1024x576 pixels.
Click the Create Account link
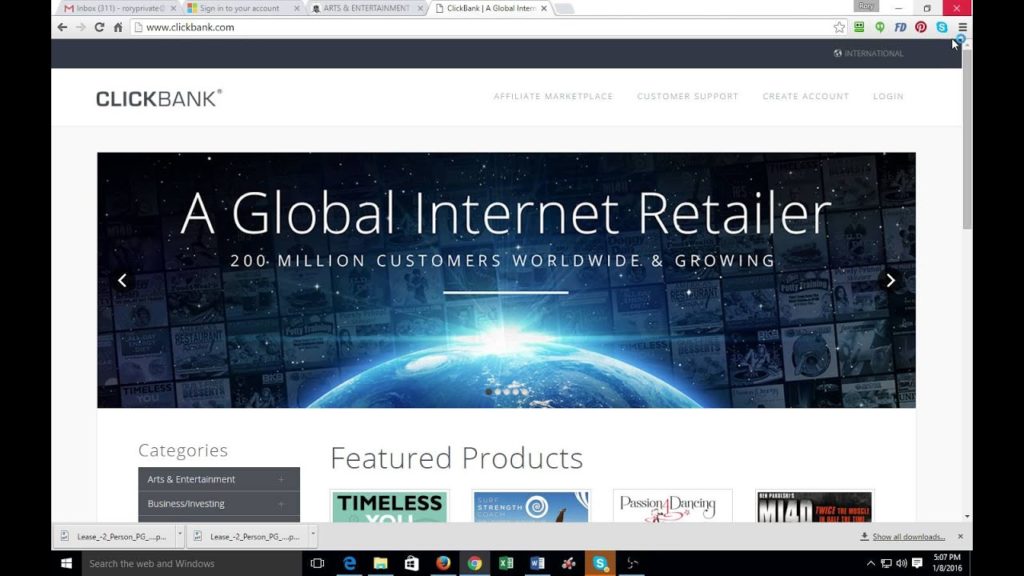point(806,96)
